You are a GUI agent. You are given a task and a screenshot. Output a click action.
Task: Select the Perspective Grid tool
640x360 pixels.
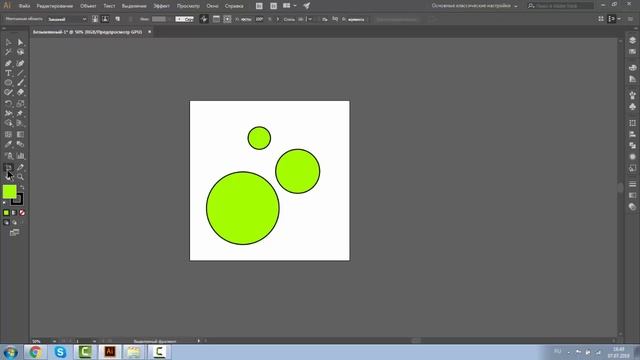(x=20, y=123)
